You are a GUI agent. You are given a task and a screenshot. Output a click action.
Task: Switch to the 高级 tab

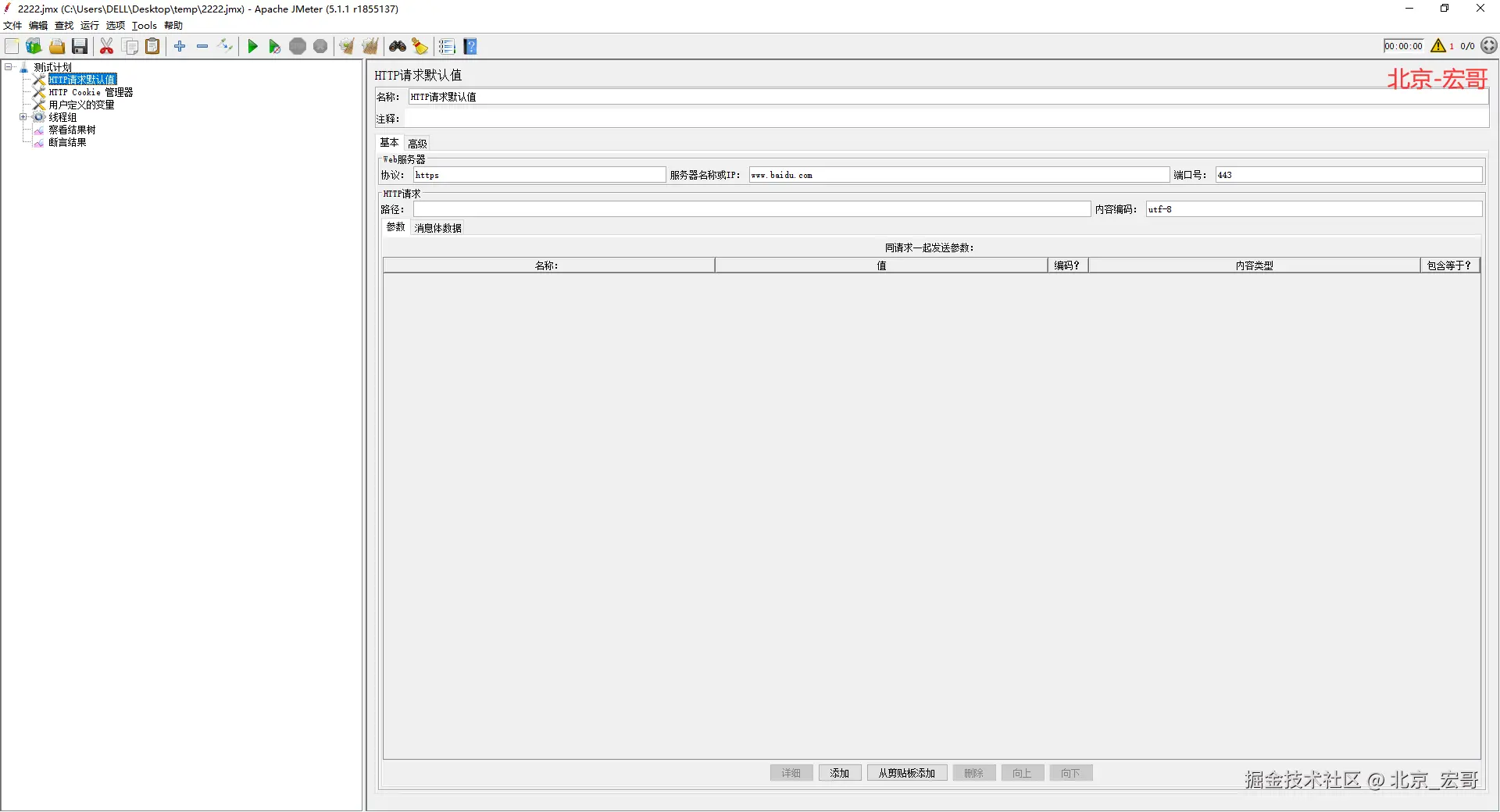coord(417,144)
